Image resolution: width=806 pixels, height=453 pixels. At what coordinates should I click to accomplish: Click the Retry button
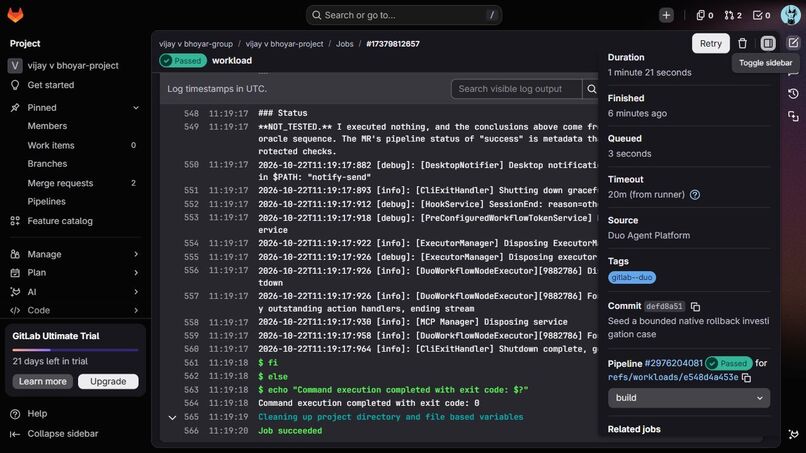711,43
